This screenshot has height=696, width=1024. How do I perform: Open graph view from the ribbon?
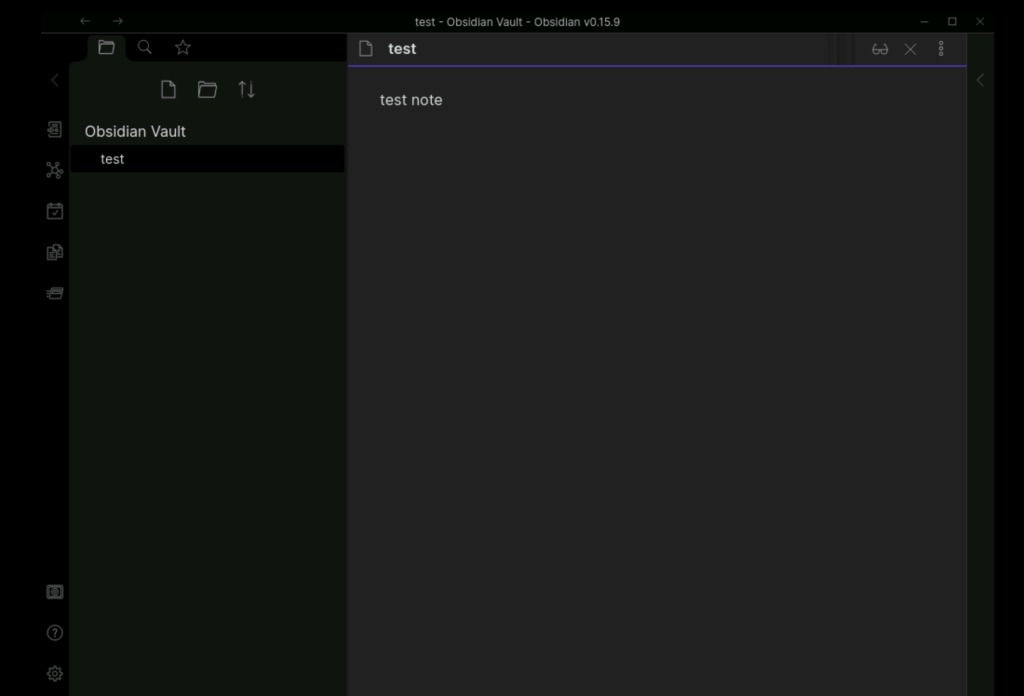(55, 171)
